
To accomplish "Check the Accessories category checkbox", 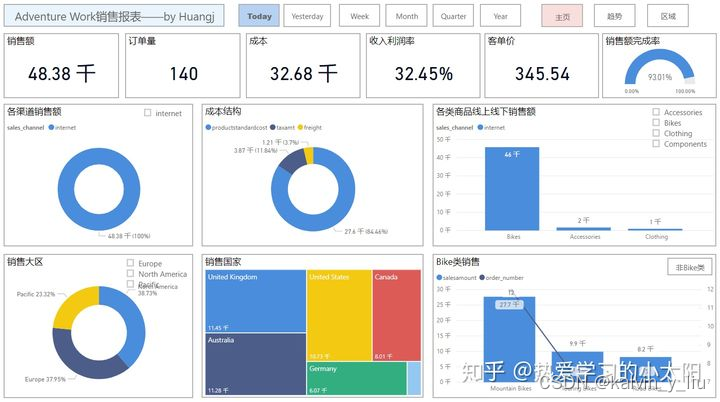I will (656, 112).
